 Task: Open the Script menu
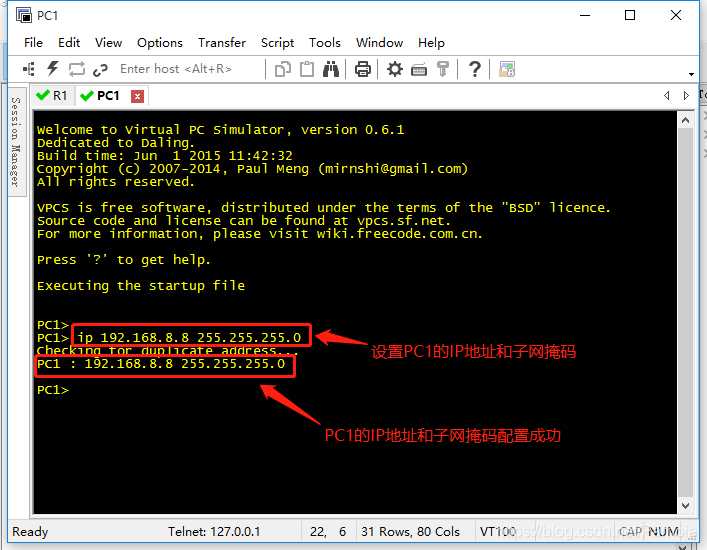click(x=277, y=43)
